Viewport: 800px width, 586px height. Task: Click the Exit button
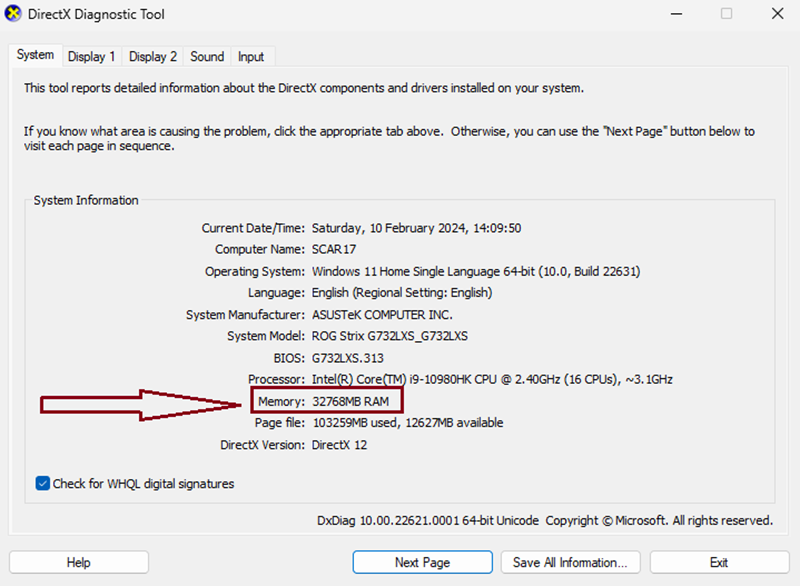719,562
